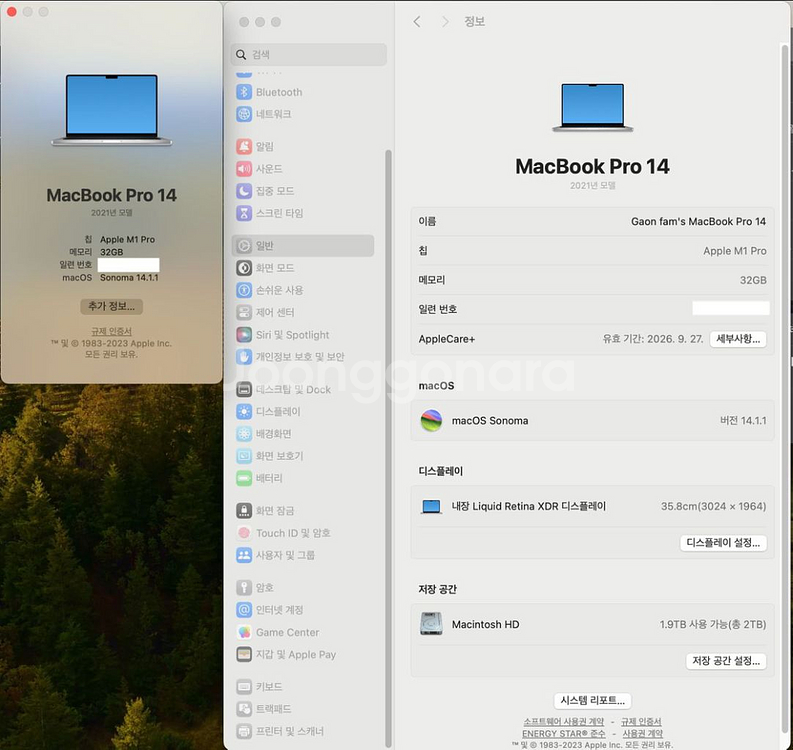Open the 소프트웨어 사용권 계약 link
The image size is (793, 750).
(x=563, y=721)
